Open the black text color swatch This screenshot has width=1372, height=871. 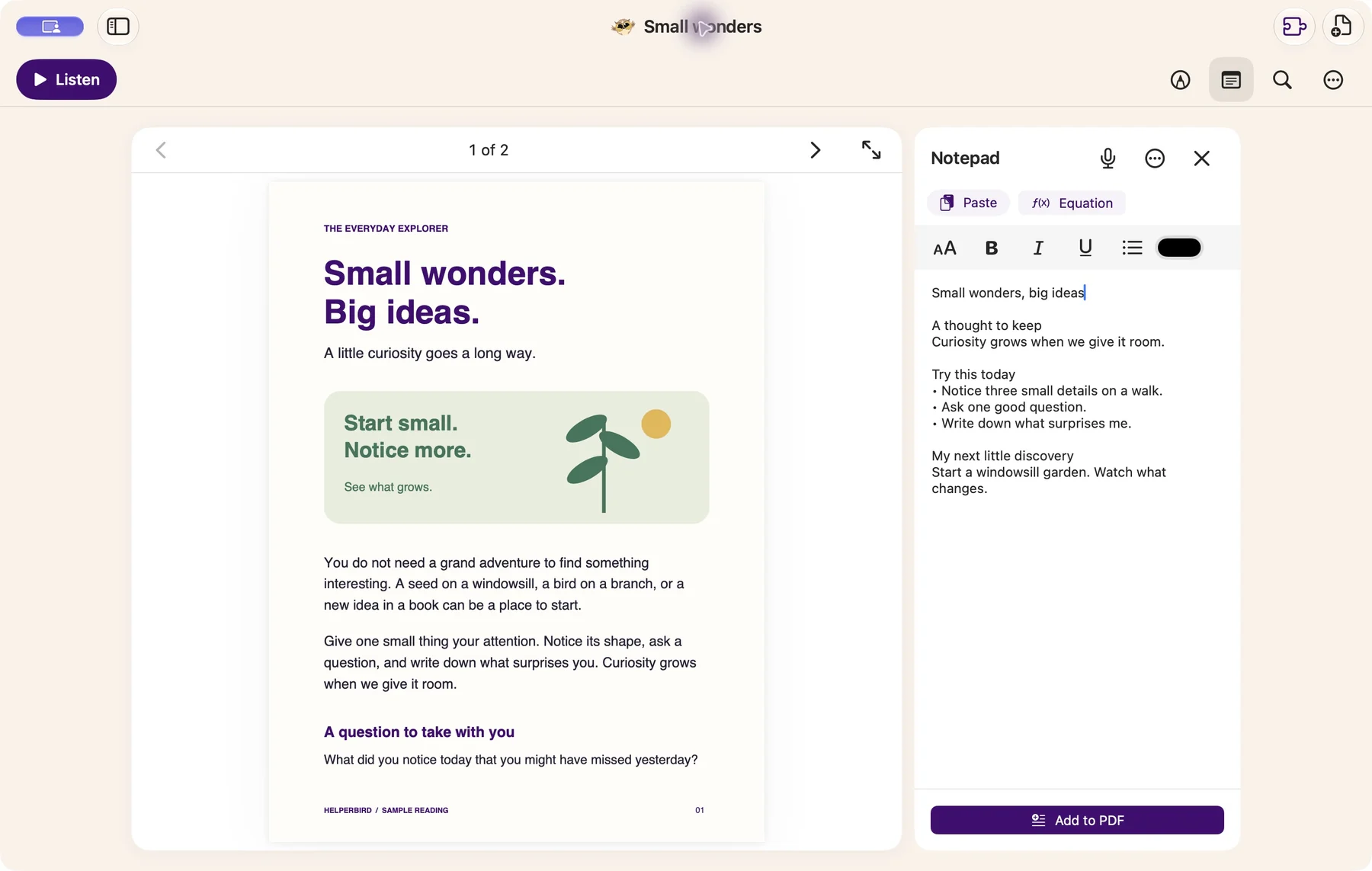tap(1179, 248)
